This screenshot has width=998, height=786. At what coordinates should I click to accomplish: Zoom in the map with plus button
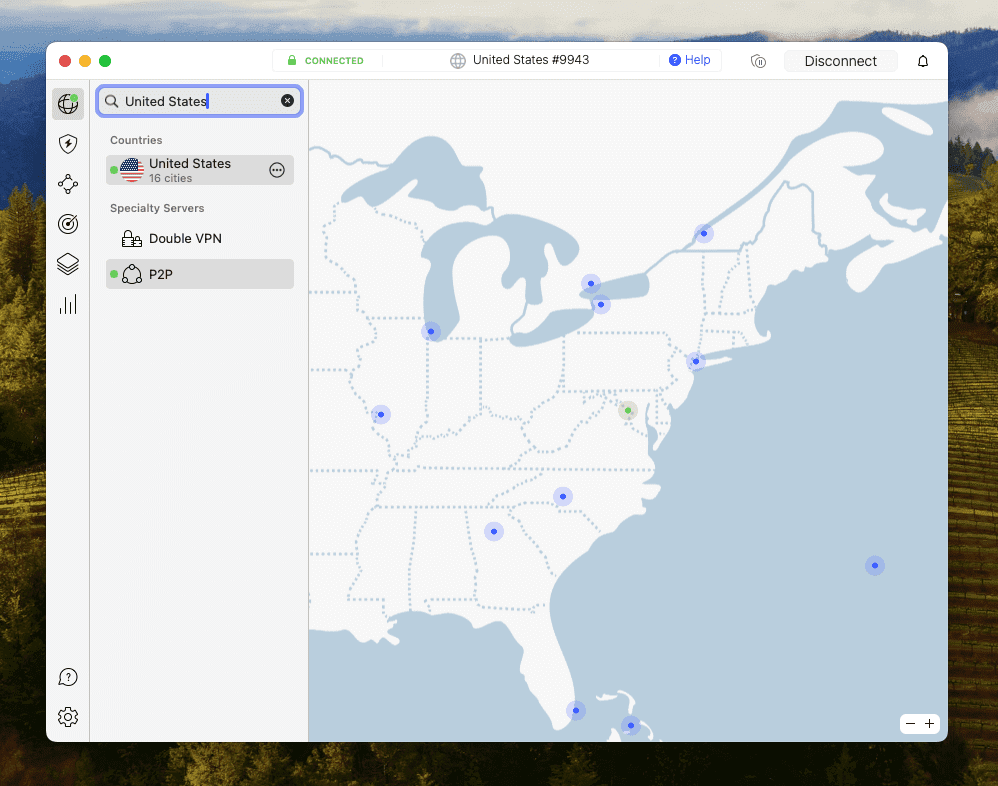(929, 724)
